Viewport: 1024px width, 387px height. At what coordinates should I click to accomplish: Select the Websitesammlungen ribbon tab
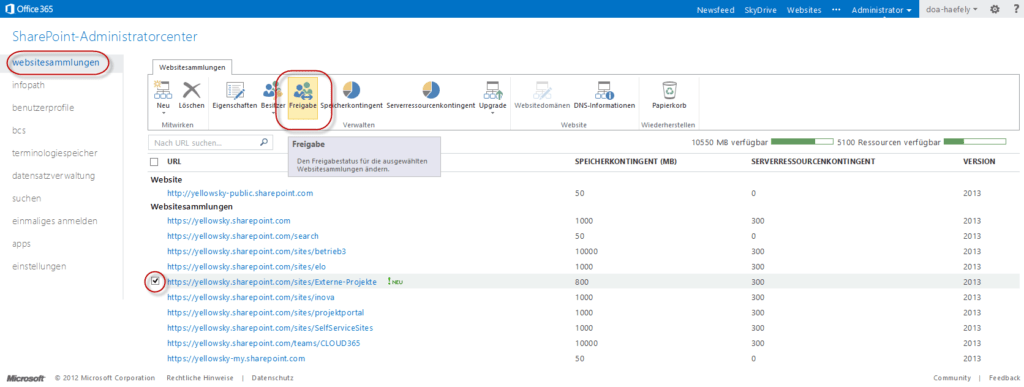coord(192,67)
